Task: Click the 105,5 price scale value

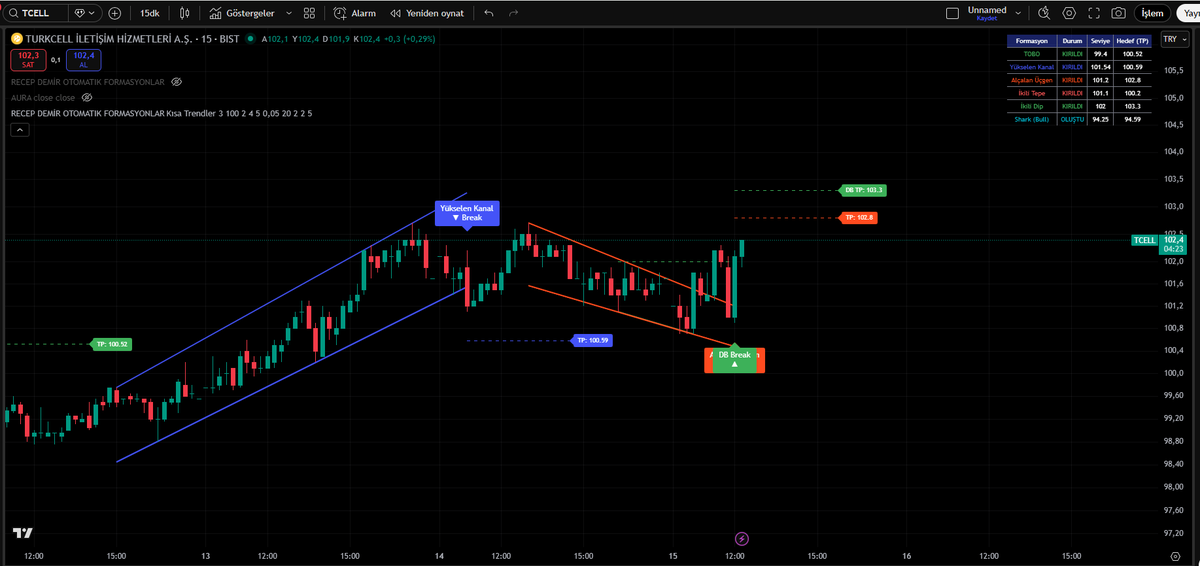Action: pyautogui.click(x=1172, y=70)
